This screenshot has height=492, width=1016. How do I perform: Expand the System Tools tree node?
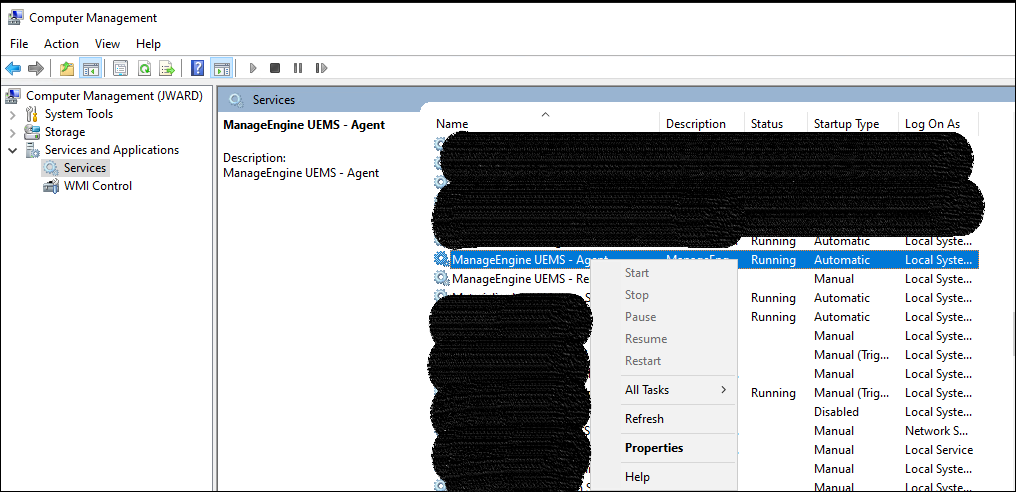(12, 115)
